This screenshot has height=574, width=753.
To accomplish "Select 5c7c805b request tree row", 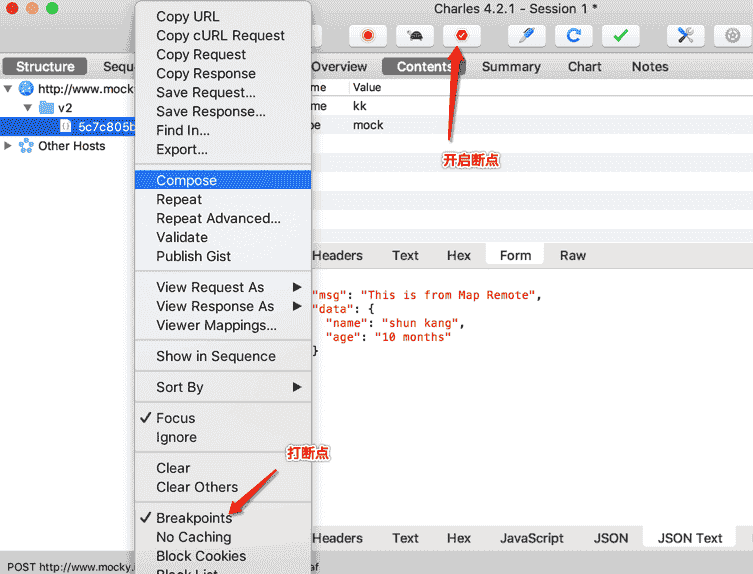I will [x=68, y=126].
